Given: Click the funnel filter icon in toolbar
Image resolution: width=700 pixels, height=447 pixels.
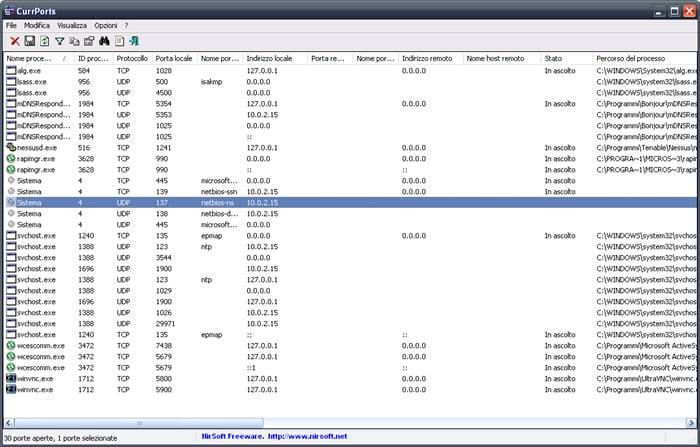Looking at the screenshot, I should pos(59,41).
